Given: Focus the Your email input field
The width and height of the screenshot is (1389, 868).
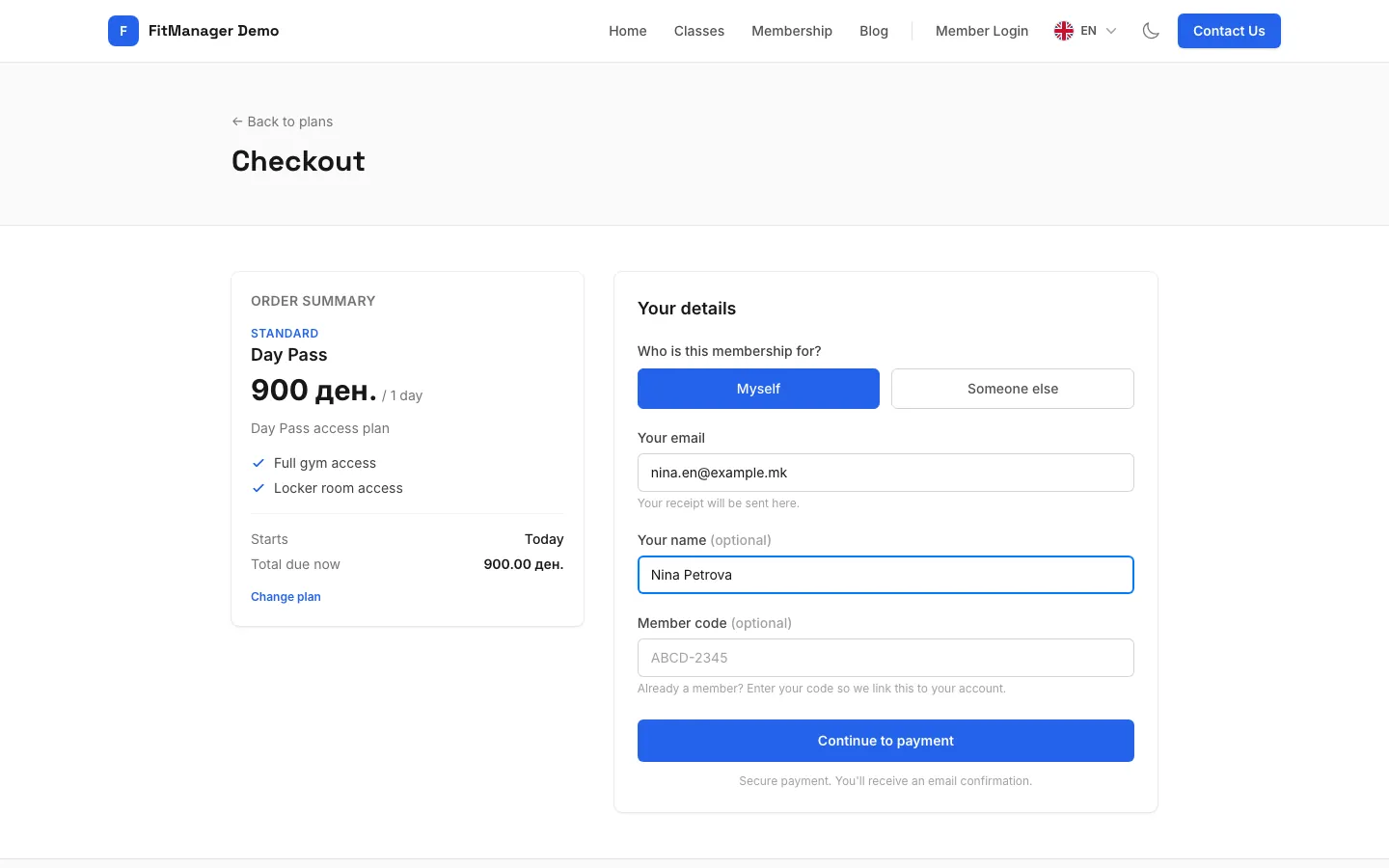Looking at the screenshot, I should 885,473.
